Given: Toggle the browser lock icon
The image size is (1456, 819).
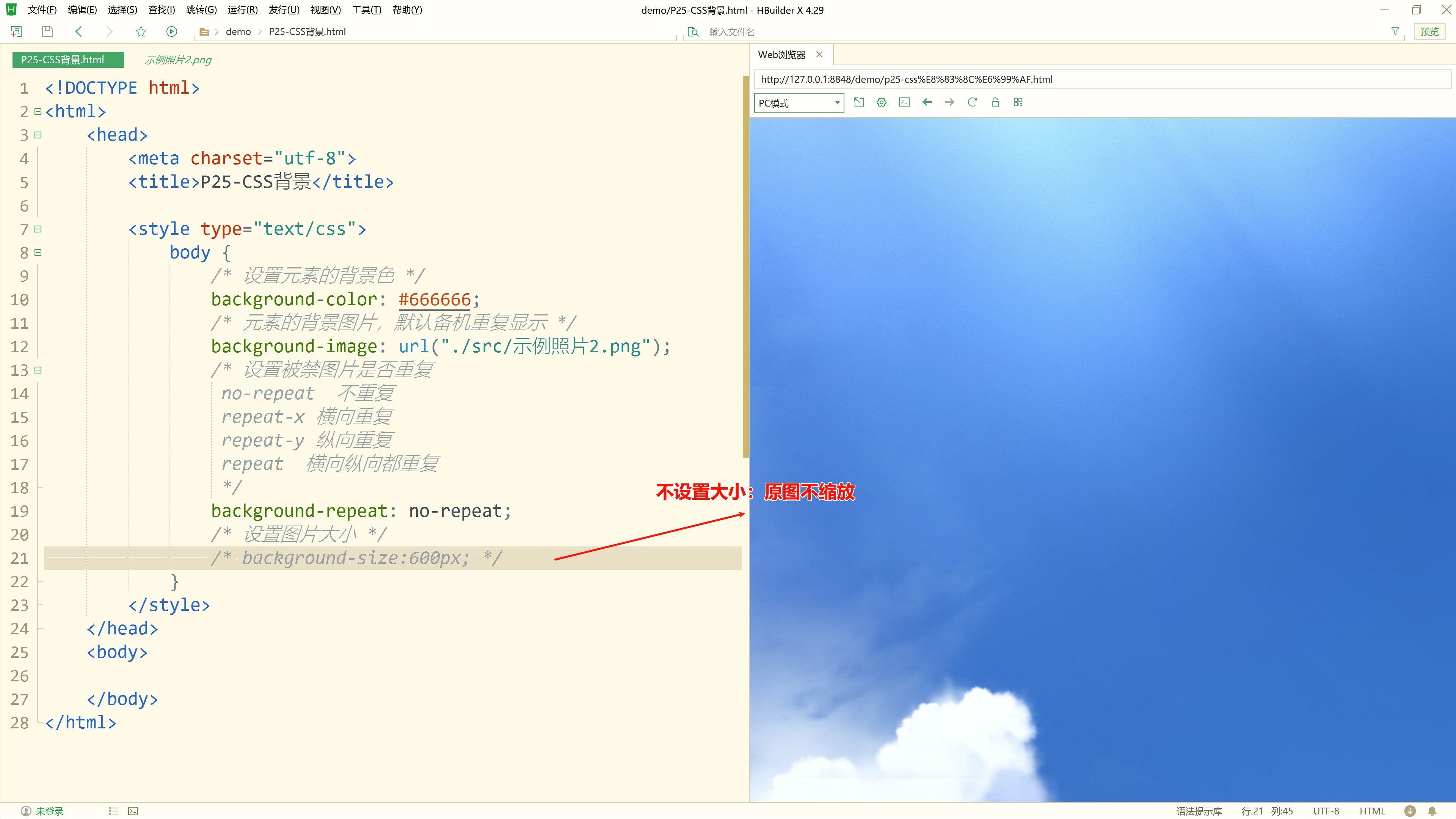Looking at the screenshot, I should pos(995,102).
